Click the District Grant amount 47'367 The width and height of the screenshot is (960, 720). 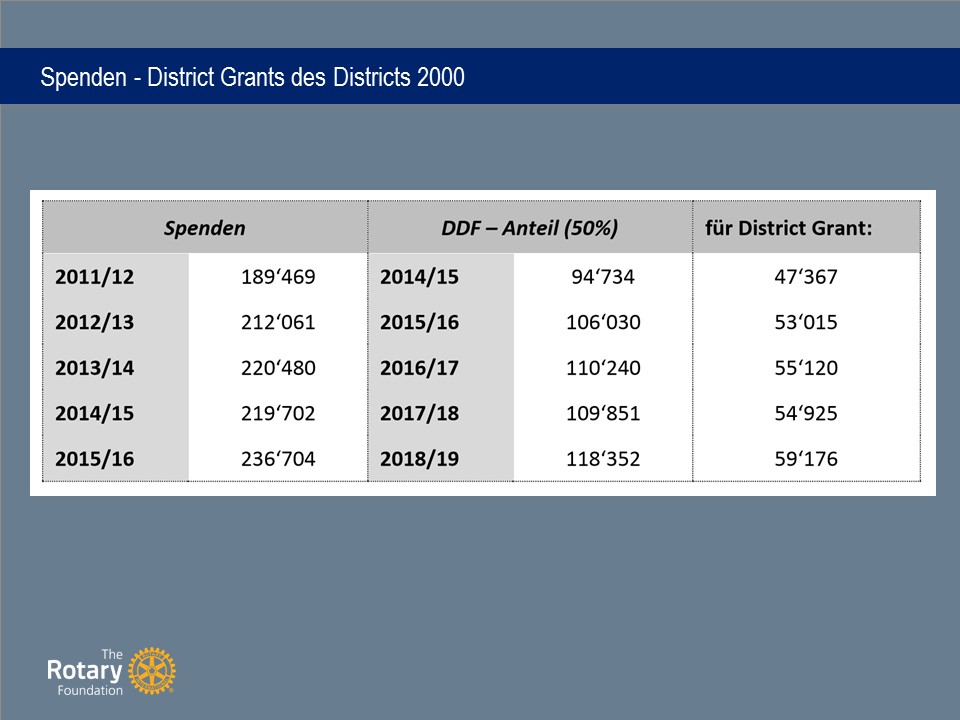coord(806,277)
